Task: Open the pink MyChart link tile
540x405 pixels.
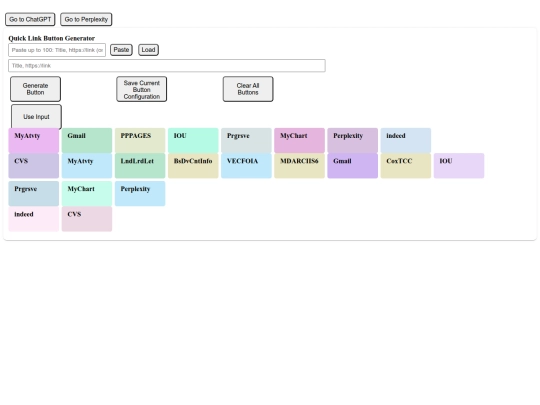Action: (x=300, y=141)
